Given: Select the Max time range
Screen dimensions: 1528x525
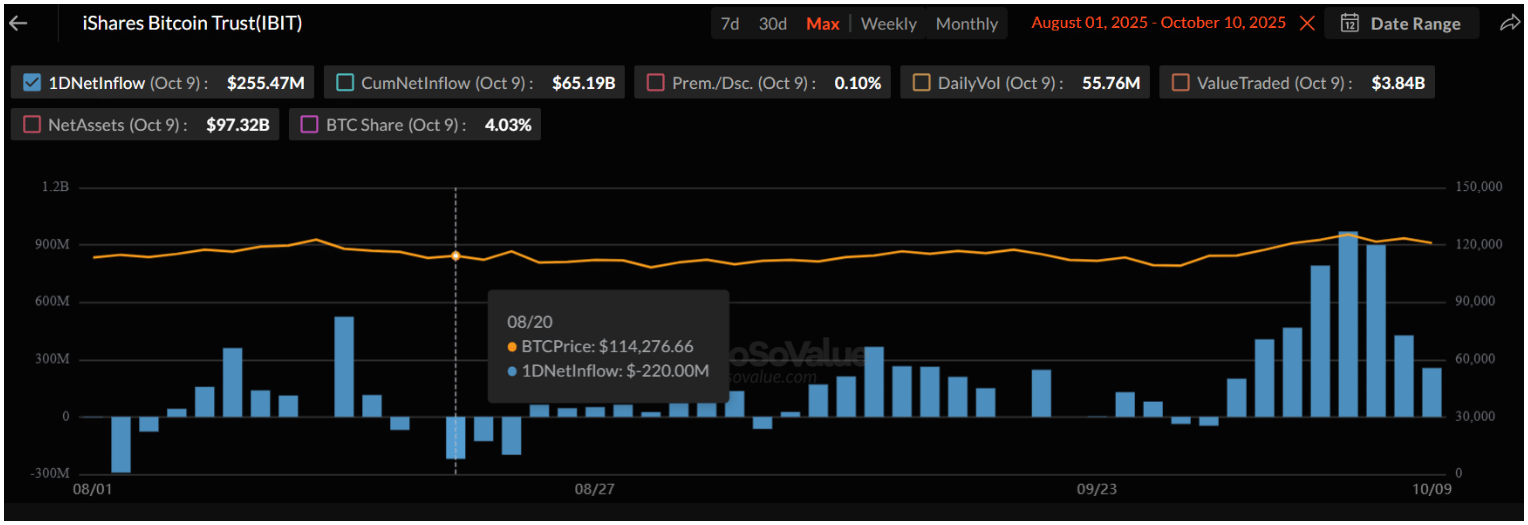Looking at the screenshot, I should coord(822,23).
